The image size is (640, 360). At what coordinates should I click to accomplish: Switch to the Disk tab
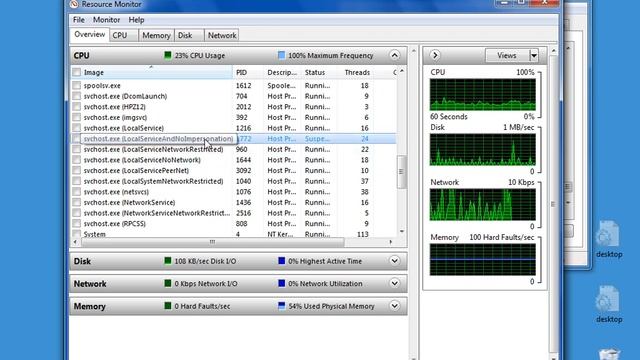(x=189, y=36)
